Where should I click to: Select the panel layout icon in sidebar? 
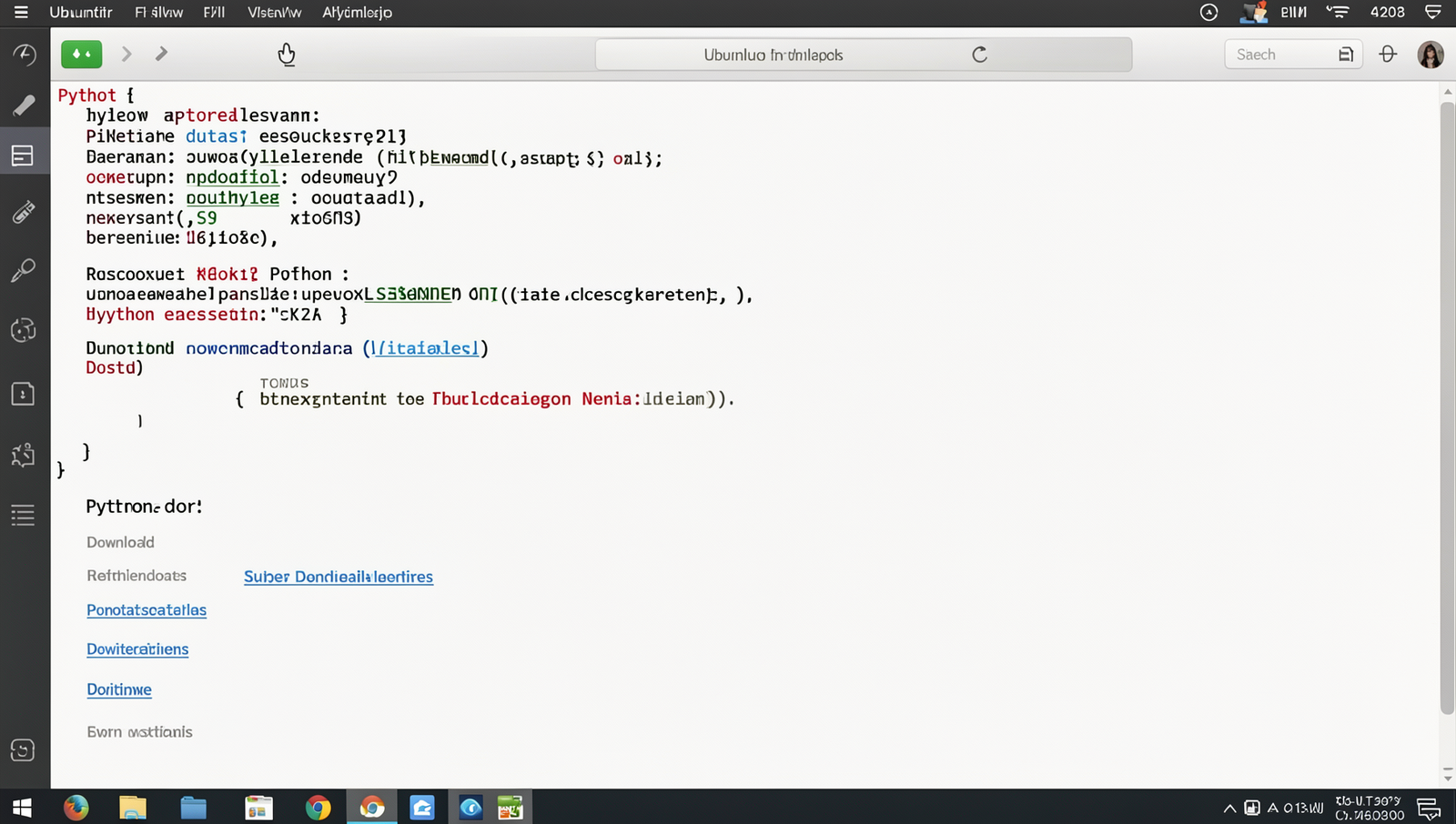coord(23,156)
